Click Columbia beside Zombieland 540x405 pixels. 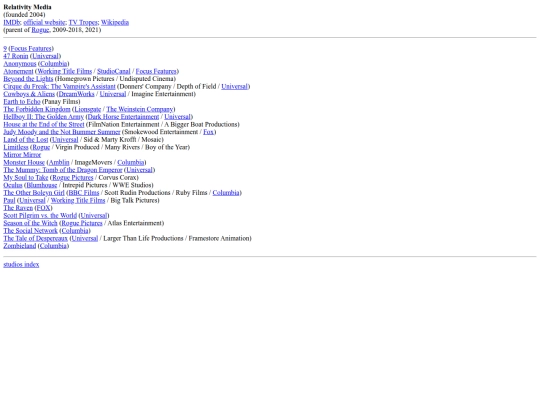pos(53,246)
